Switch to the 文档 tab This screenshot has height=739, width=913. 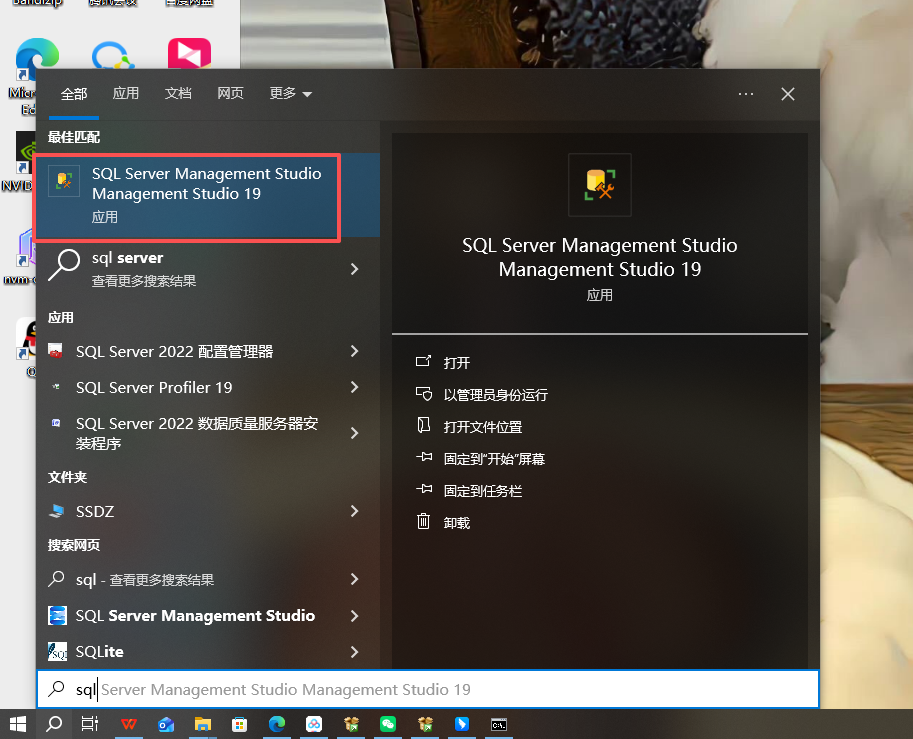point(178,93)
